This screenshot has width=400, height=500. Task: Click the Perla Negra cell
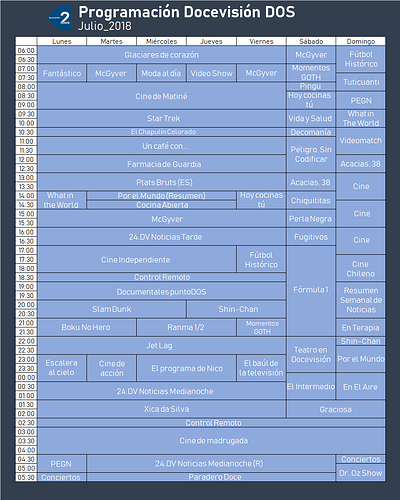311,218
